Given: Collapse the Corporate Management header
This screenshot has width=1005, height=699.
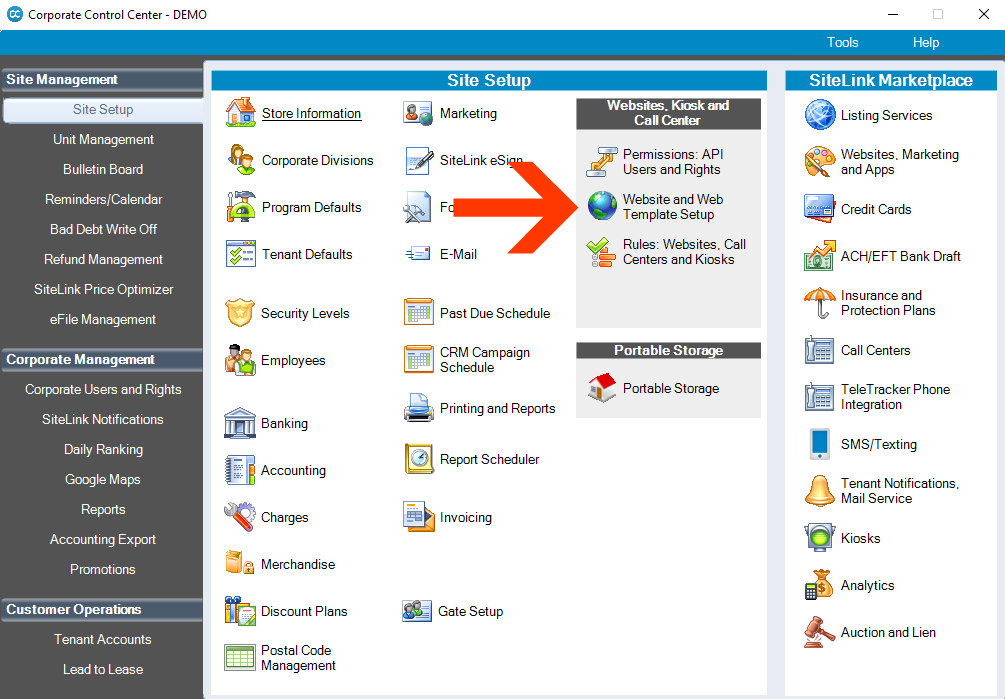Looking at the screenshot, I should (x=102, y=359).
